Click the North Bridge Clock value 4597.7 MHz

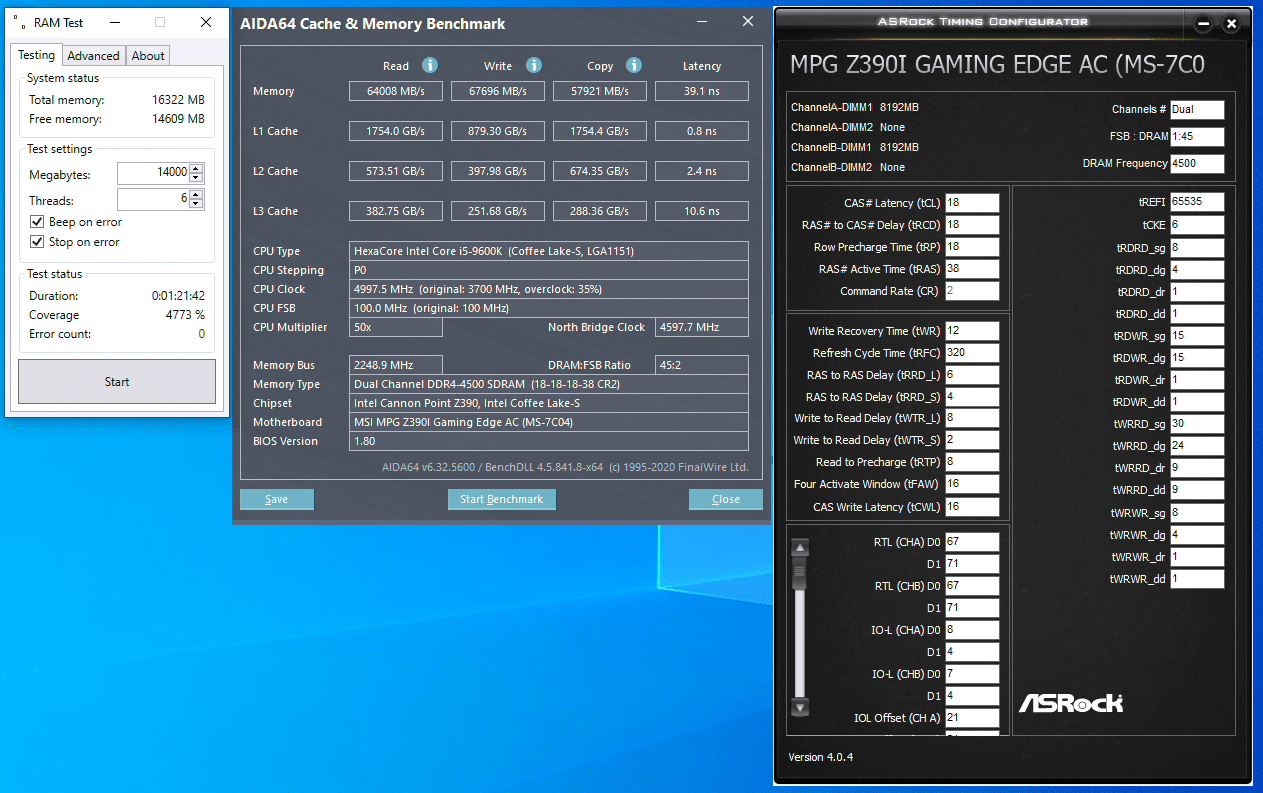[702, 327]
